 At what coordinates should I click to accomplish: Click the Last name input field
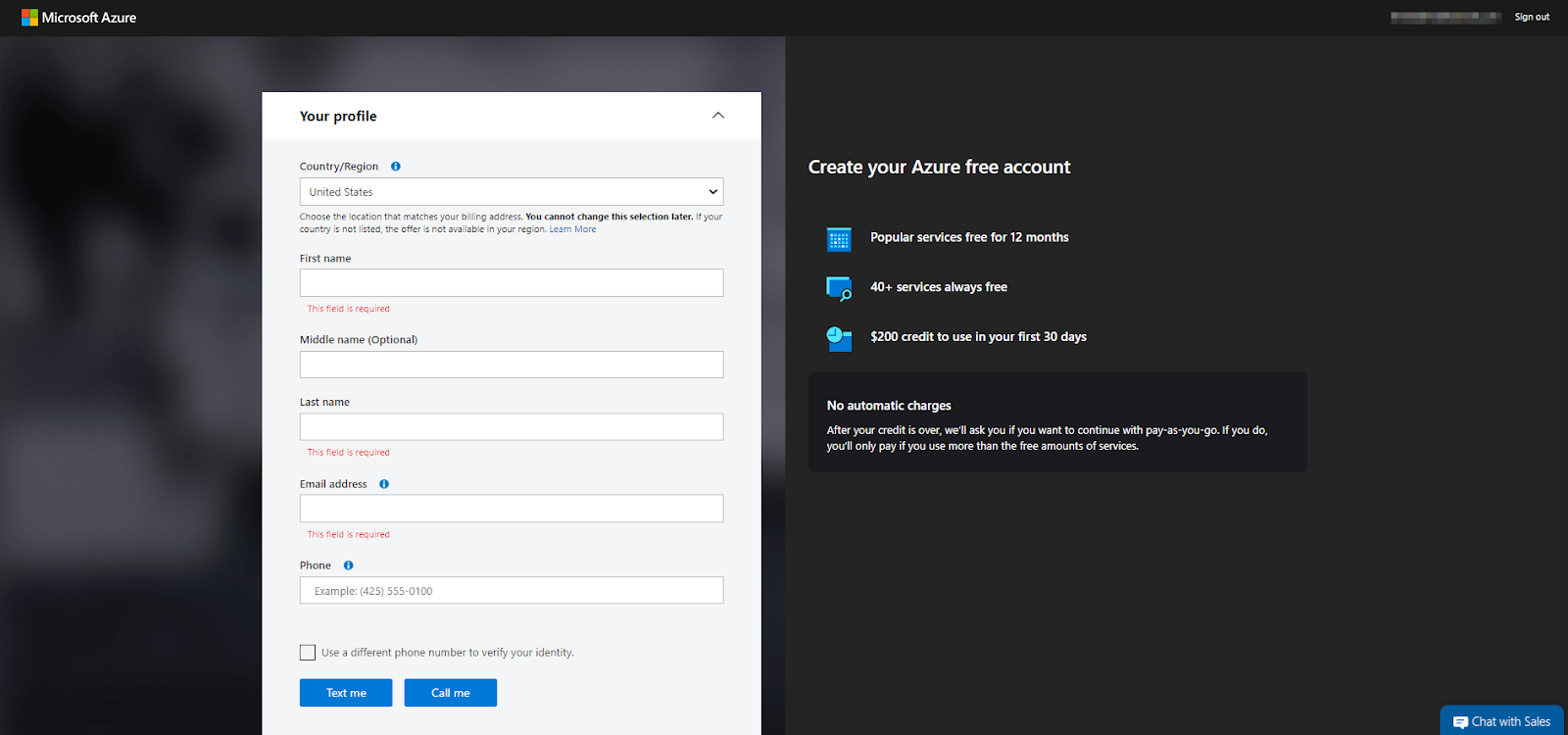click(512, 427)
